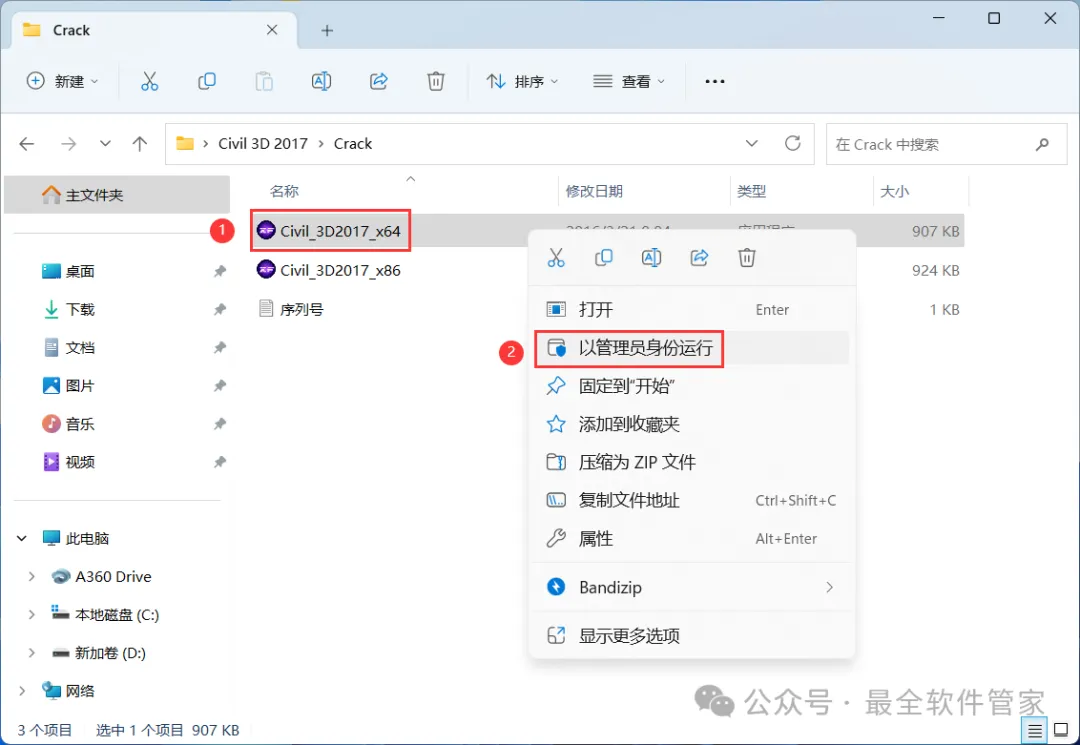The width and height of the screenshot is (1080, 745).
Task: Choose 固定到"开始" in context menu
Action: 692,386
